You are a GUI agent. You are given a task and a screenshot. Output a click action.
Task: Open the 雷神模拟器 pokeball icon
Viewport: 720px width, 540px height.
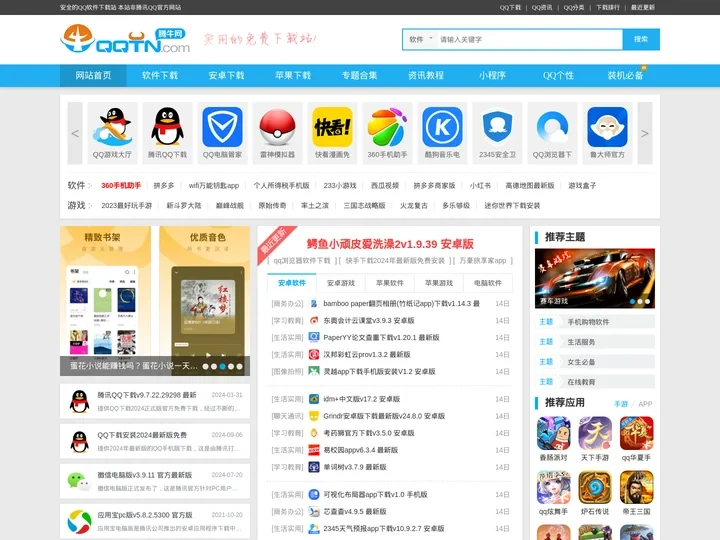[x=277, y=127]
